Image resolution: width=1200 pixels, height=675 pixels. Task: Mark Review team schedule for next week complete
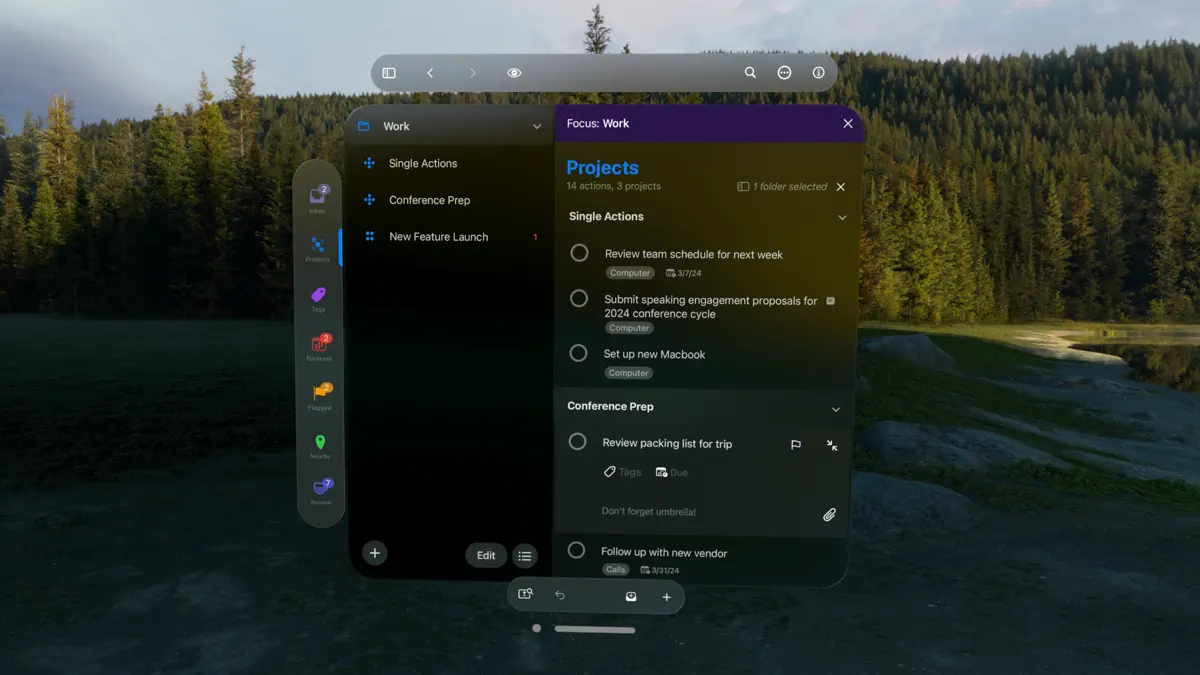coord(579,253)
